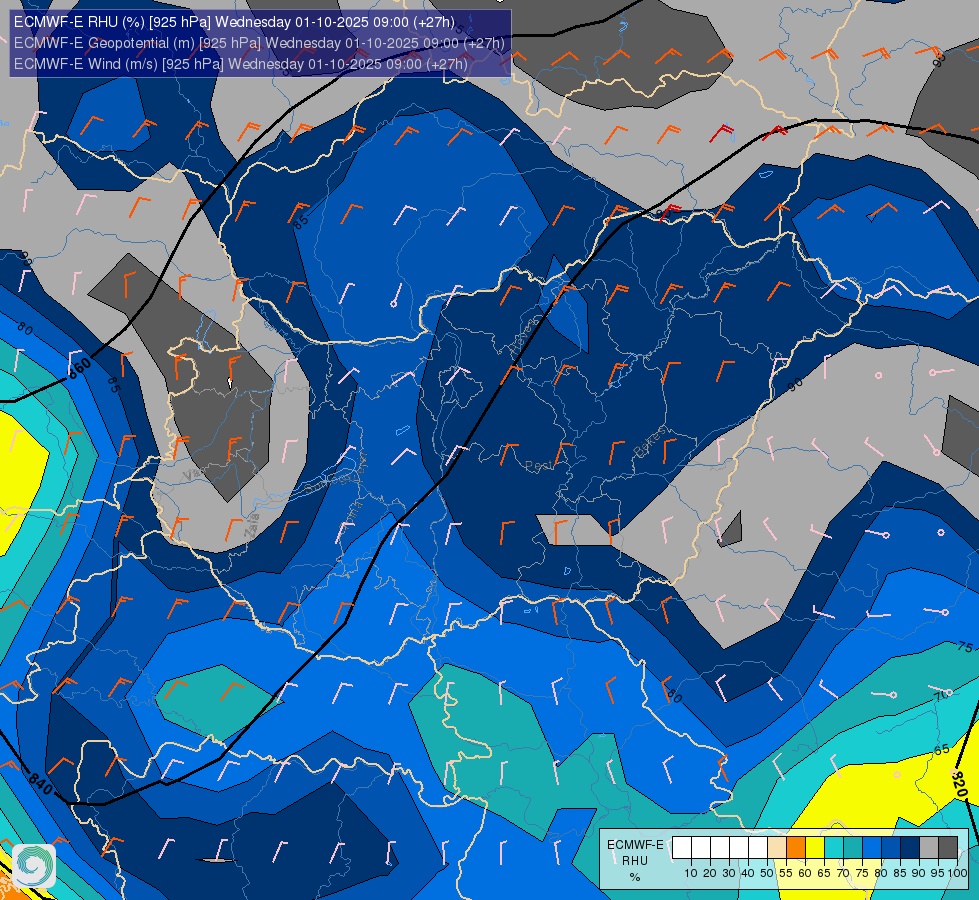Click the legend label 95
The height and width of the screenshot is (900, 979).
pos(937,873)
